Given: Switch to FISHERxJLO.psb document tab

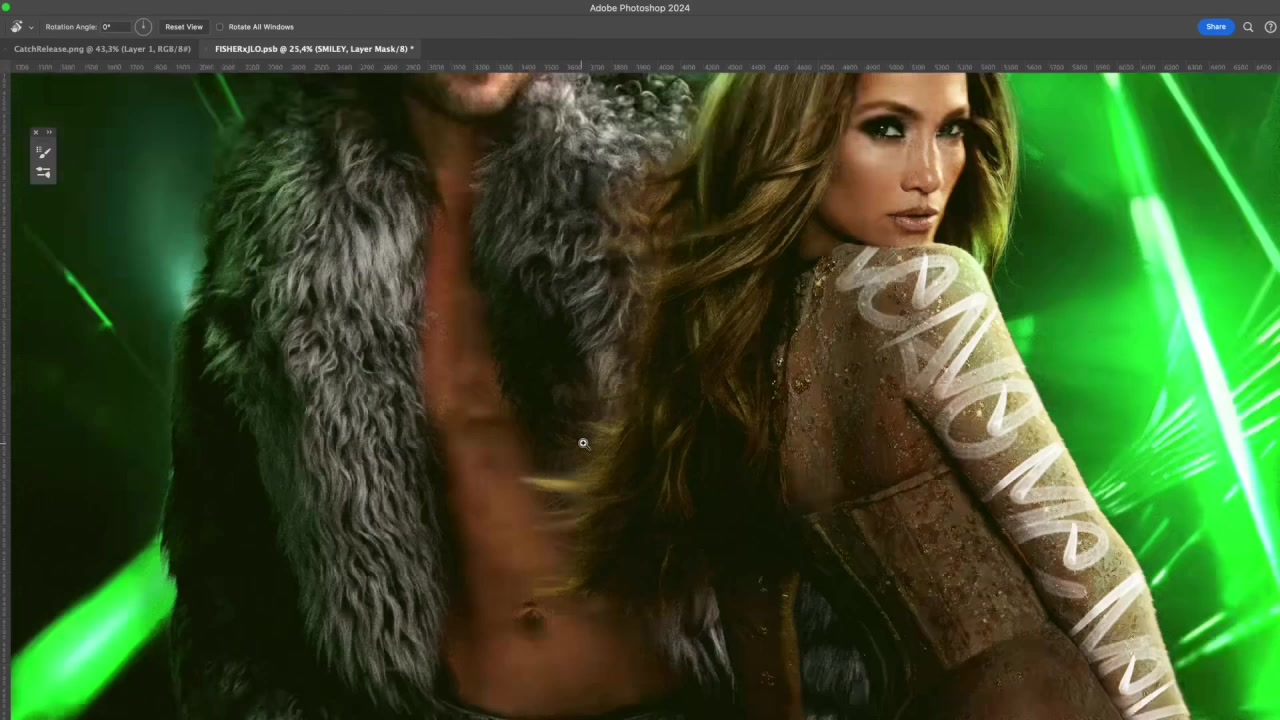Looking at the screenshot, I should click(314, 49).
